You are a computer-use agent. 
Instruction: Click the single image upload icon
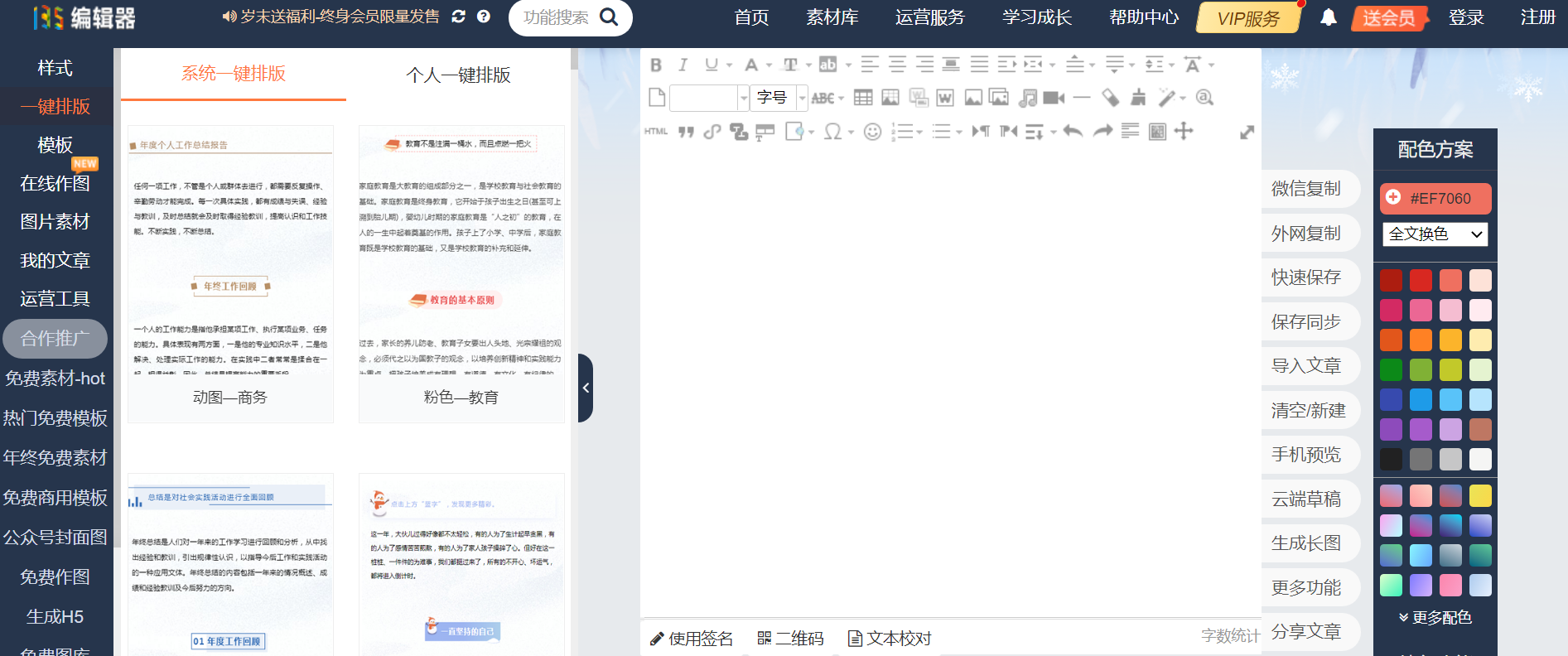coord(973,98)
